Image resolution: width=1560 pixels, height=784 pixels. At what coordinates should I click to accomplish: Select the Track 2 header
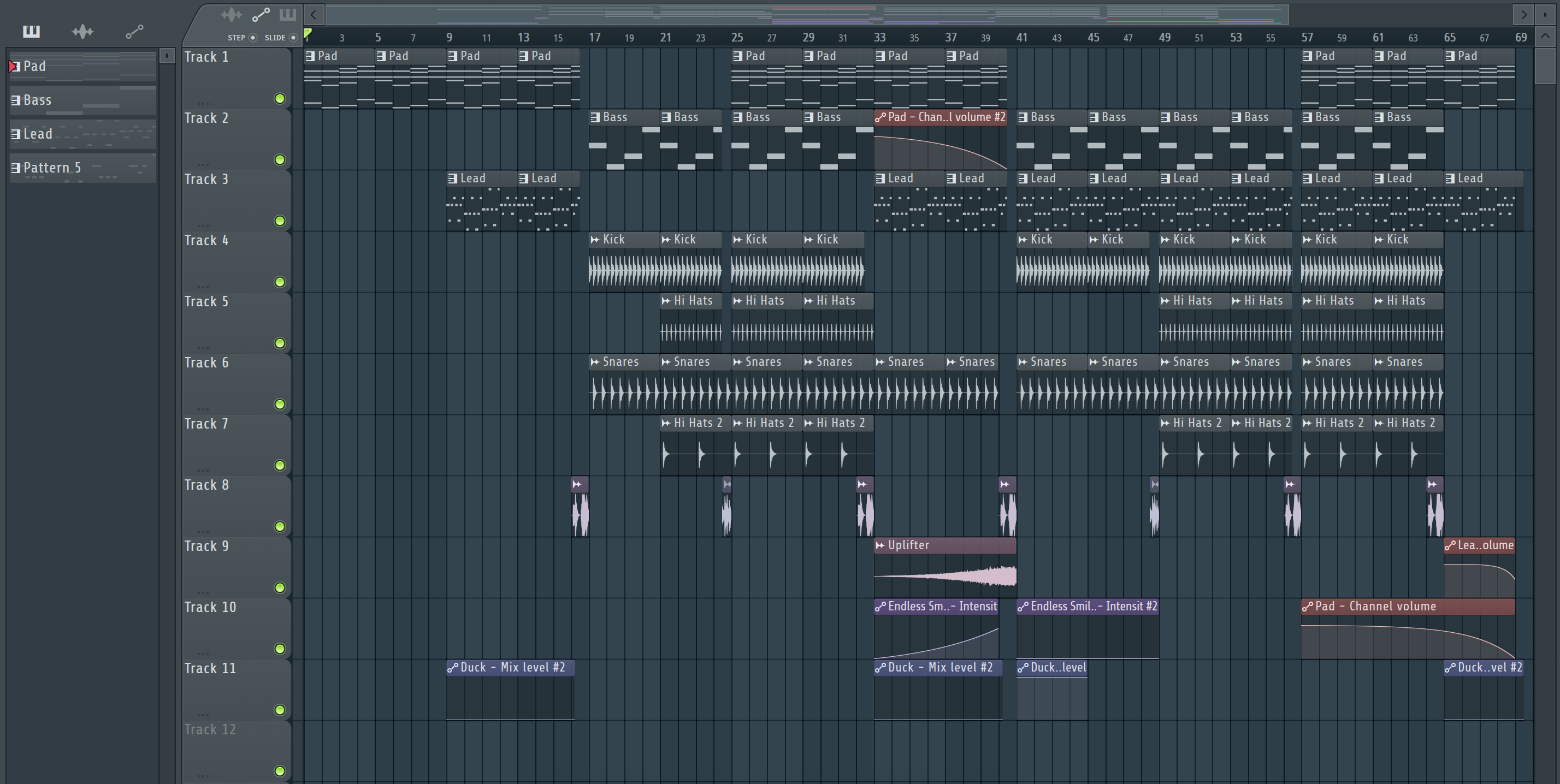click(x=237, y=139)
